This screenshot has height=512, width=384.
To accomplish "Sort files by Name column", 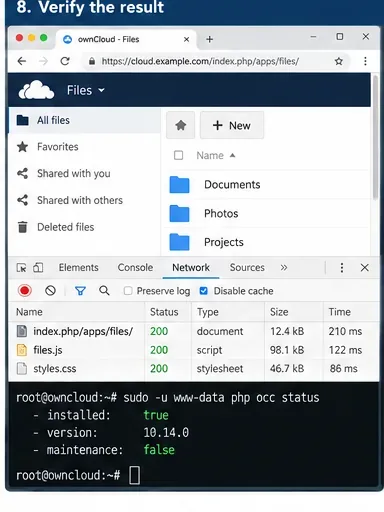I will point(215,155).
